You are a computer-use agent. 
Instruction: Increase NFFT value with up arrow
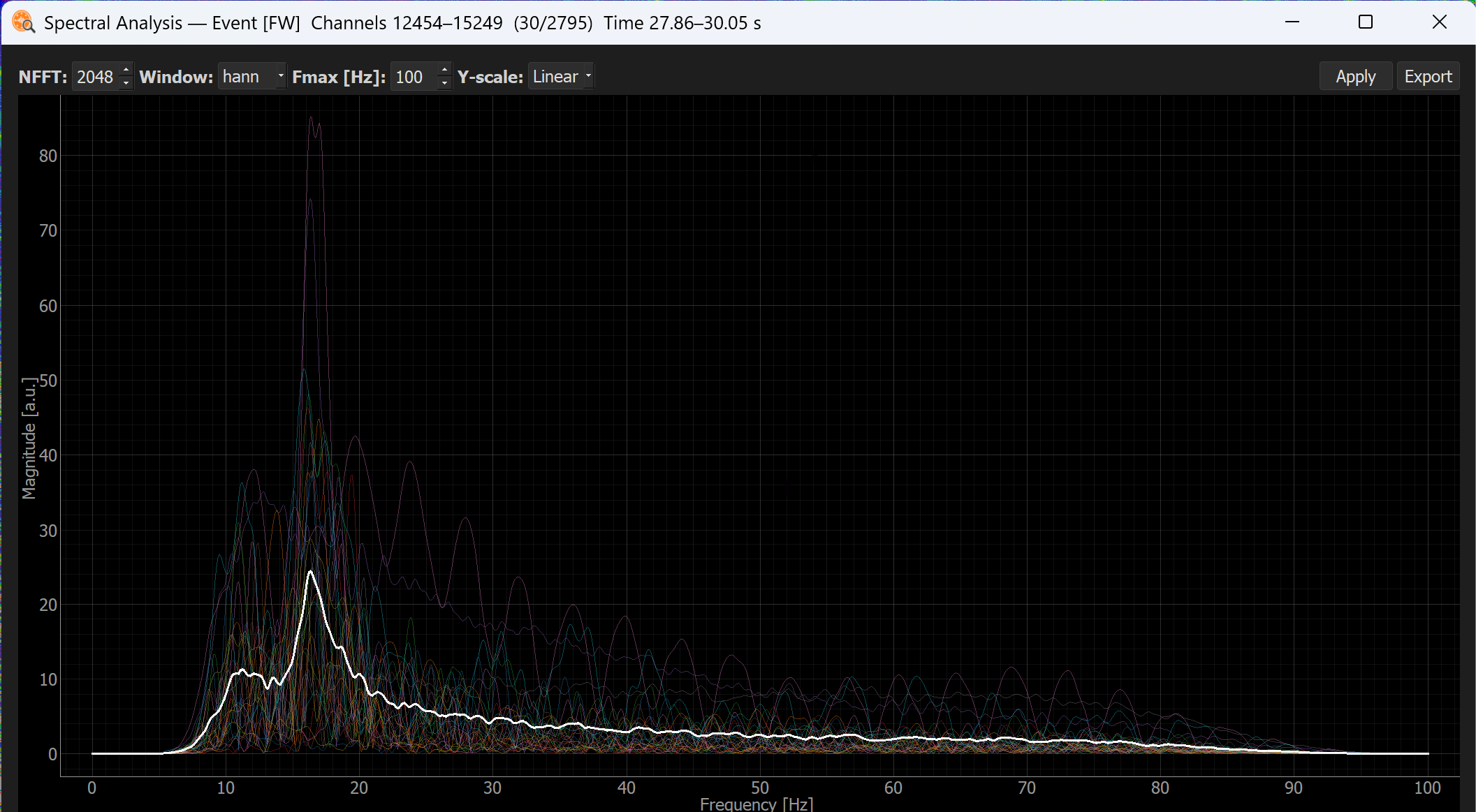pyautogui.click(x=126, y=70)
